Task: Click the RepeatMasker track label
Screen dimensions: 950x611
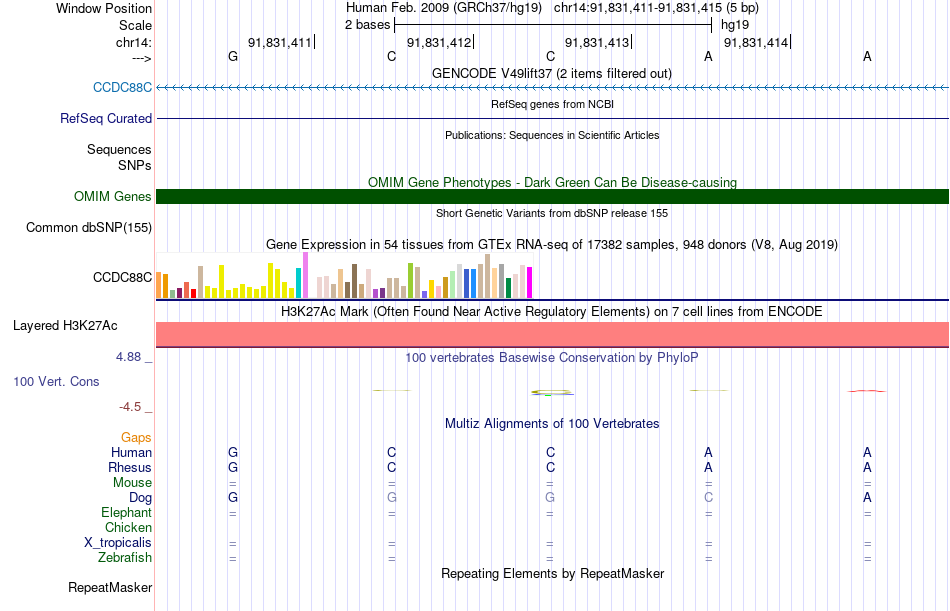Action: 110,587
